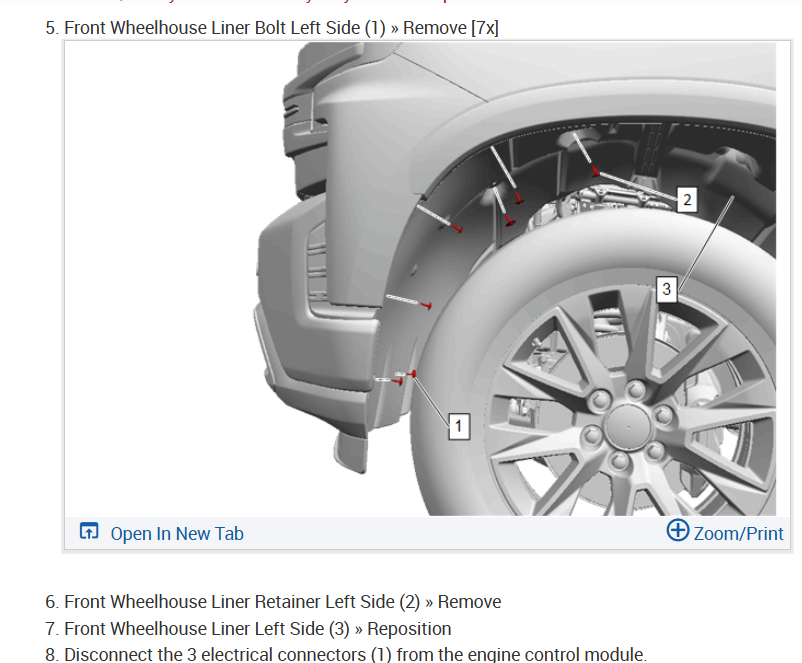Click the red retainer near callout 2
802x663 pixels.
tap(595, 171)
